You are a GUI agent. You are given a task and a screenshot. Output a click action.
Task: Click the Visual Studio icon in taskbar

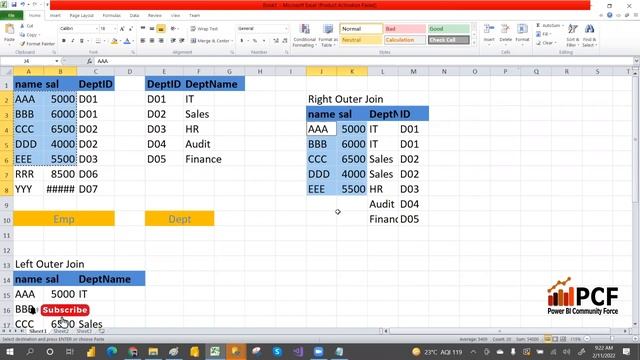[298, 351]
